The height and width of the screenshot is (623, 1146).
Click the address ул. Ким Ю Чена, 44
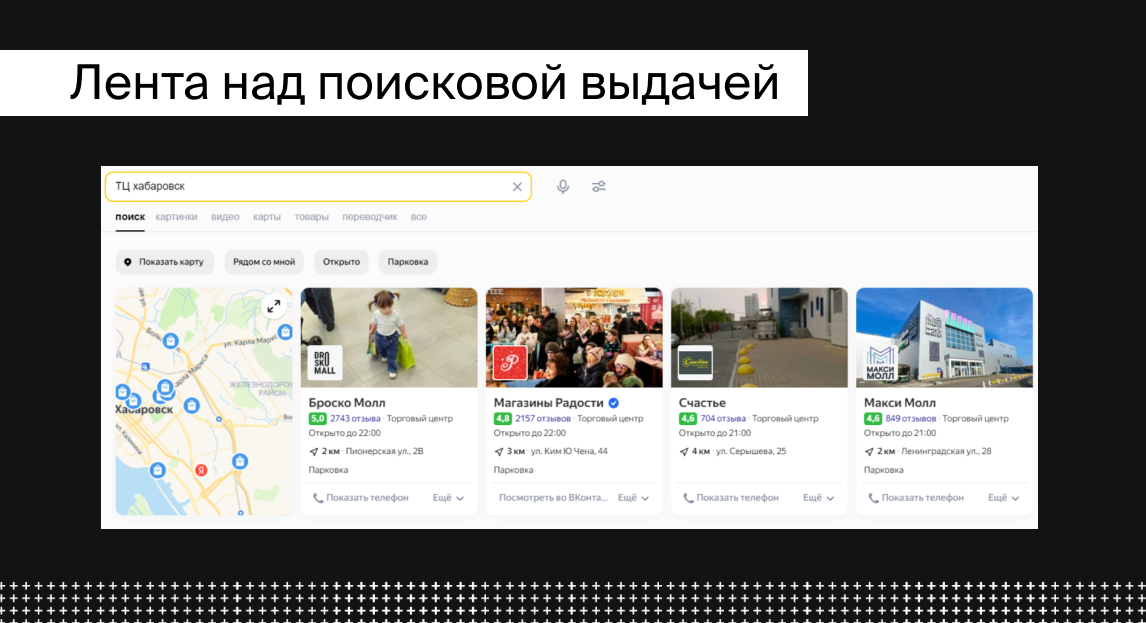[569, 452]
